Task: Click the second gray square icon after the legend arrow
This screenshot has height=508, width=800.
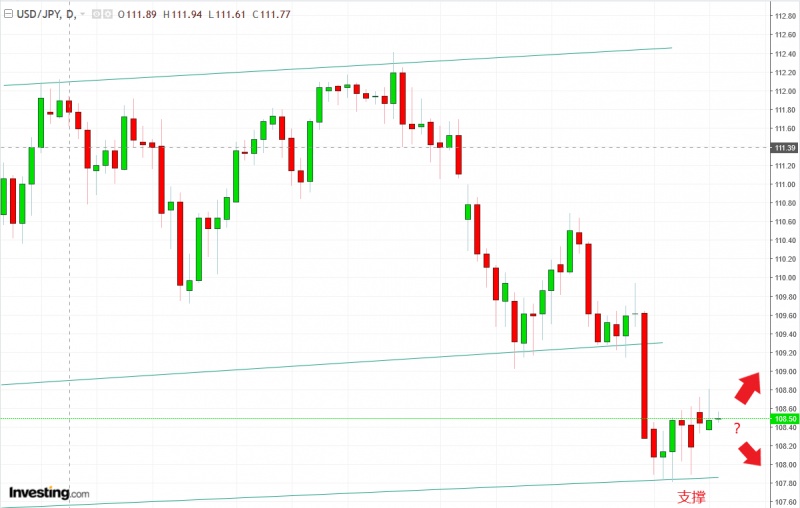Action: [x=107, y=15]
